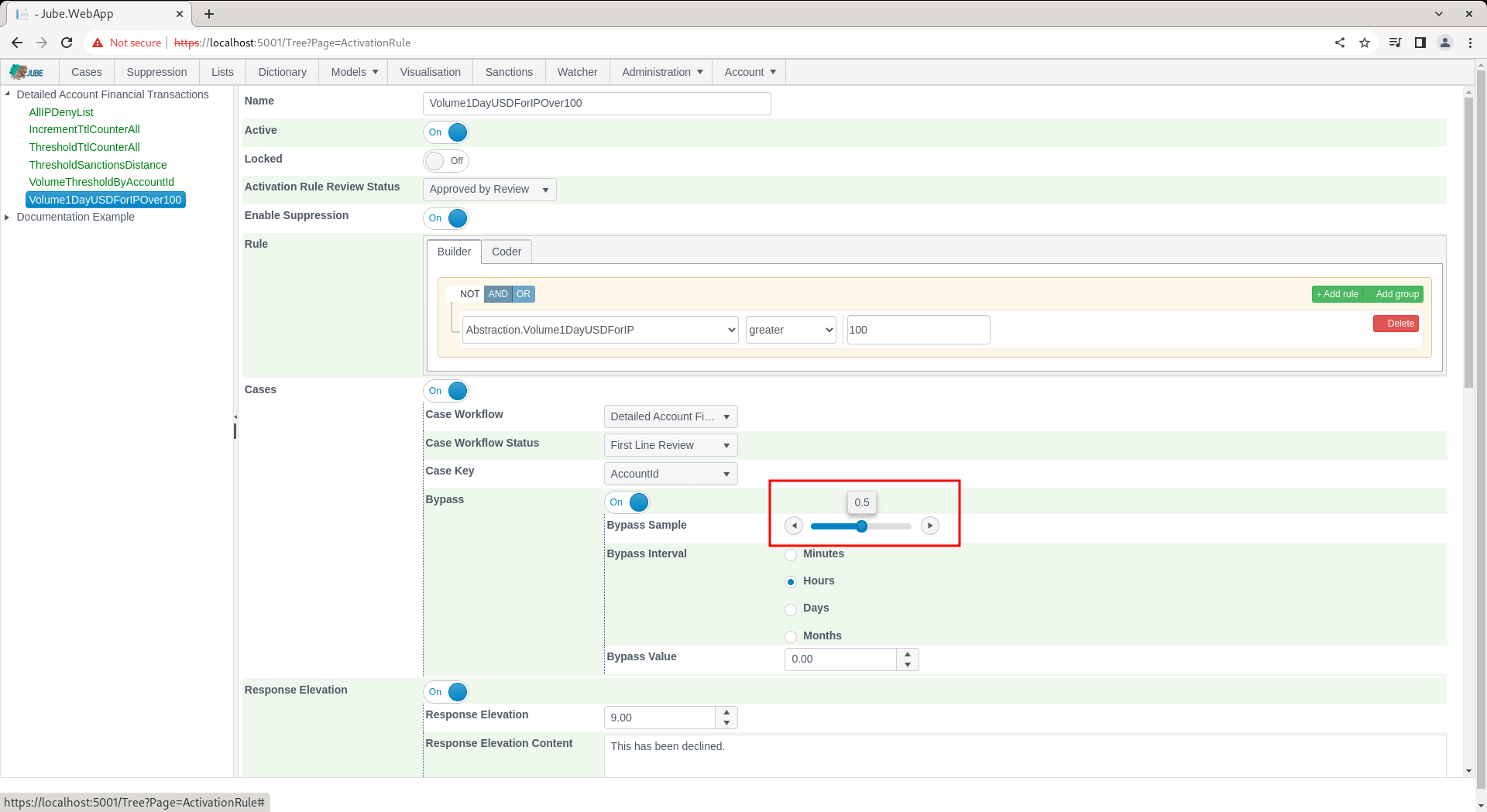Click the Jube logo icon
This screenshot has width=1487, height=812.
click(x=27, y=72)
